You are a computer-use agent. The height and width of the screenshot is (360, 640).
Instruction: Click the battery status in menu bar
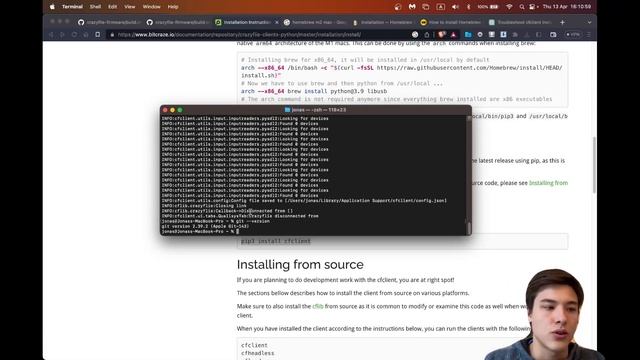[x=488, y=7]
